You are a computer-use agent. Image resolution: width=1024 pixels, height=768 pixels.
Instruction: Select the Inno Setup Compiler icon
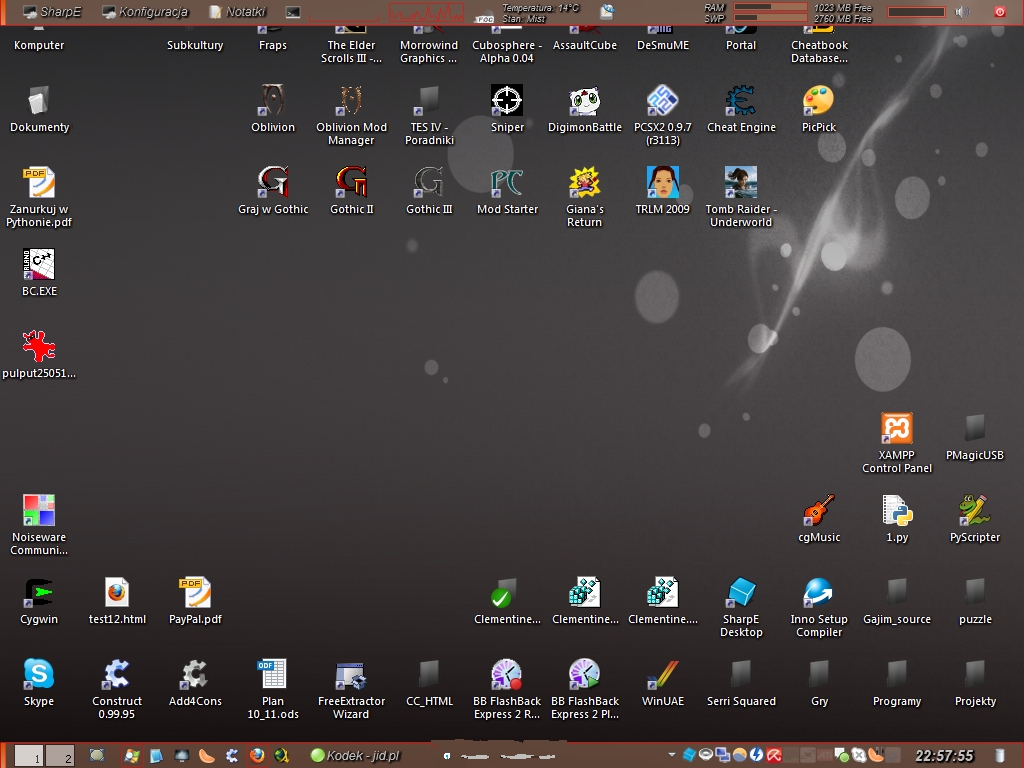(819, 593)
